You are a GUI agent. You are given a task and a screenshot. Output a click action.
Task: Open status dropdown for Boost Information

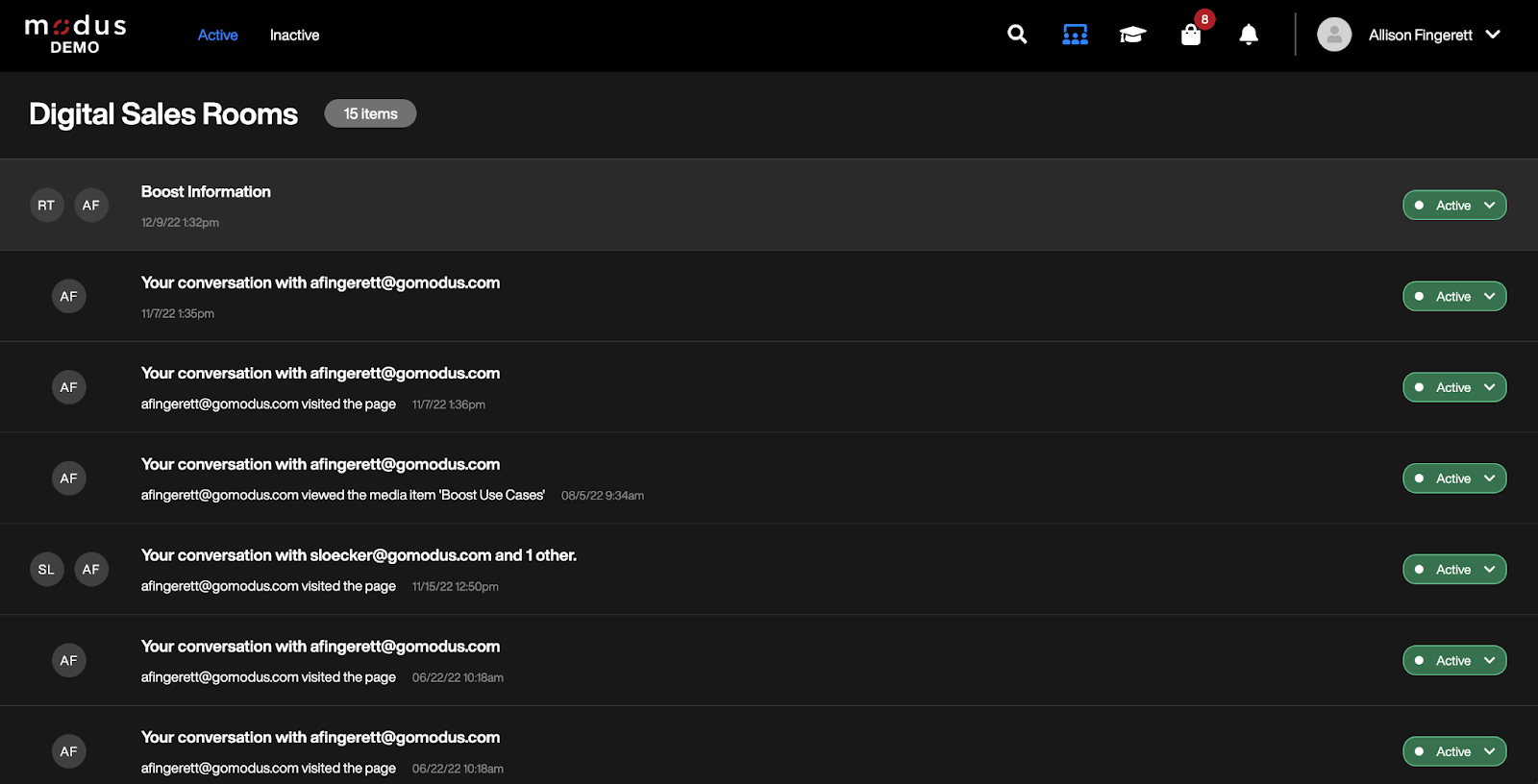coord(1454,205)
